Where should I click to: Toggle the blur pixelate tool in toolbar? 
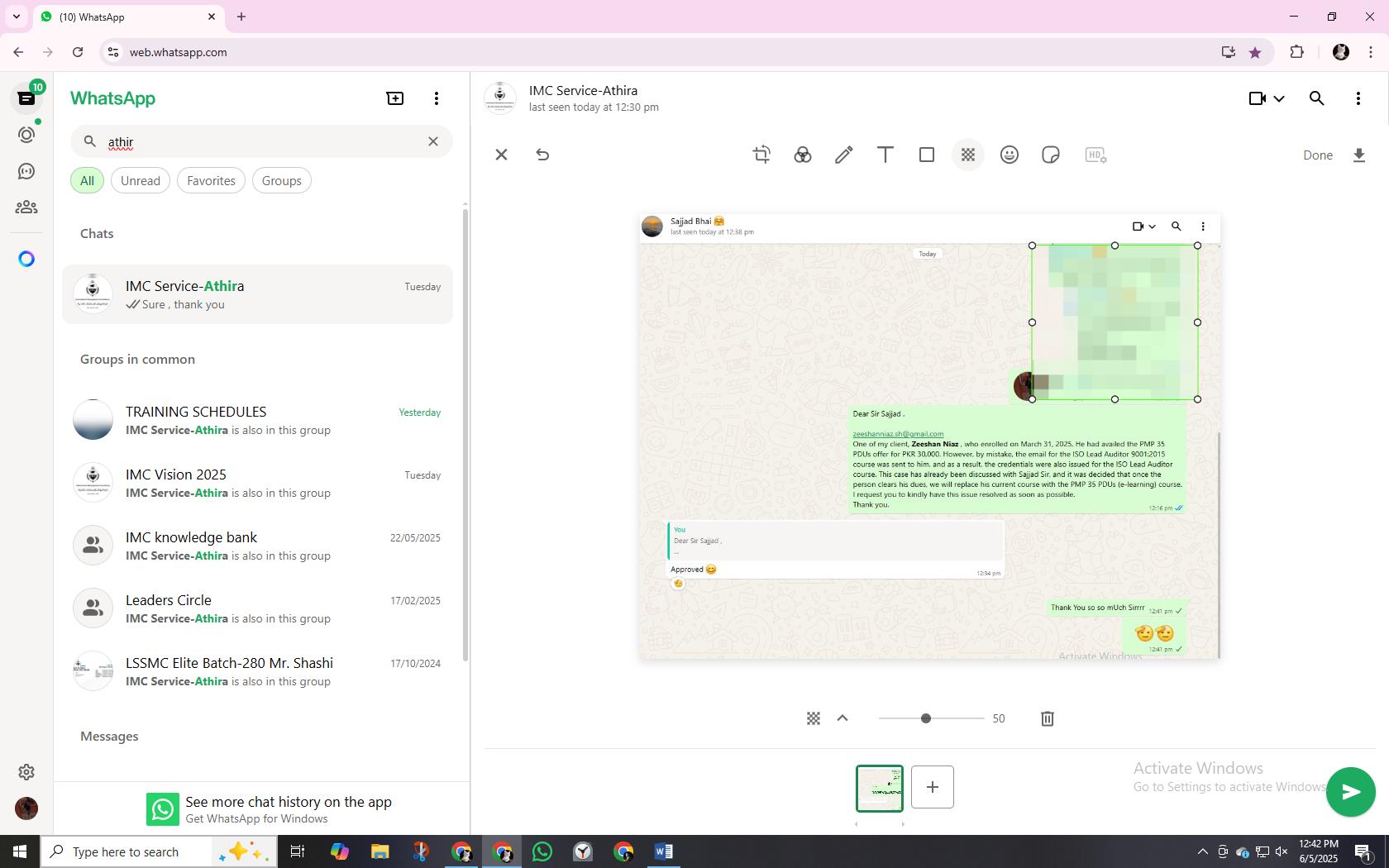point(968,155)
